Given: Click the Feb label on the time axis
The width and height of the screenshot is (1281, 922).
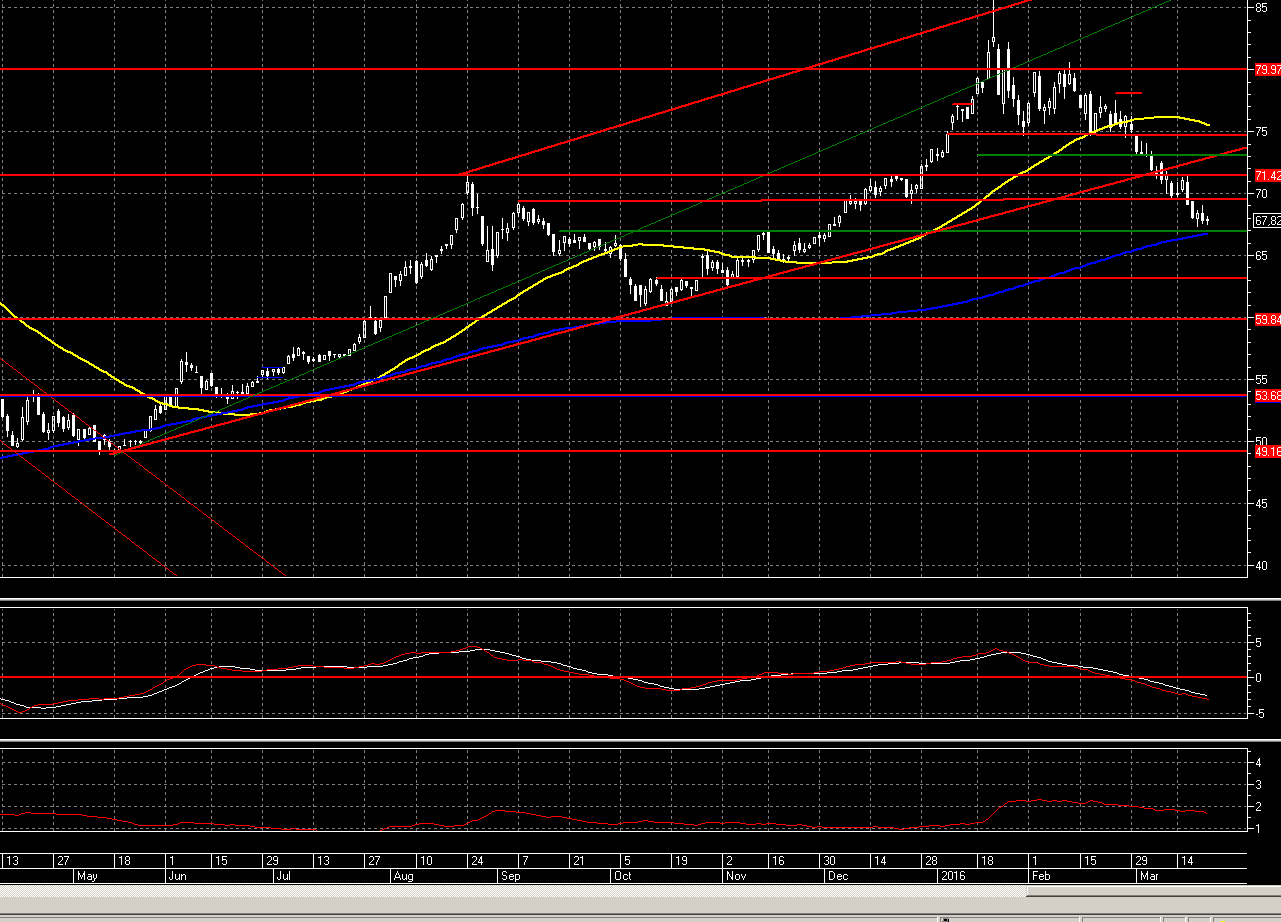Looking at the screenshot, I should tap(1042, 875).
